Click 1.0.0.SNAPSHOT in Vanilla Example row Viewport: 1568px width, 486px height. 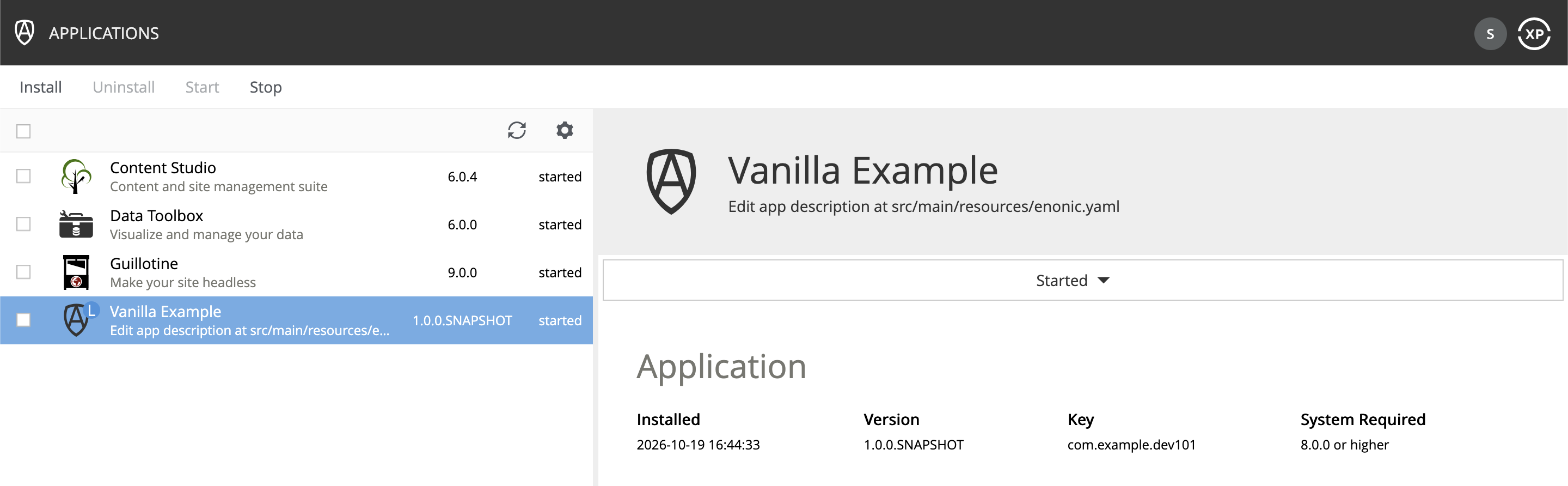(x=462, y=320)
